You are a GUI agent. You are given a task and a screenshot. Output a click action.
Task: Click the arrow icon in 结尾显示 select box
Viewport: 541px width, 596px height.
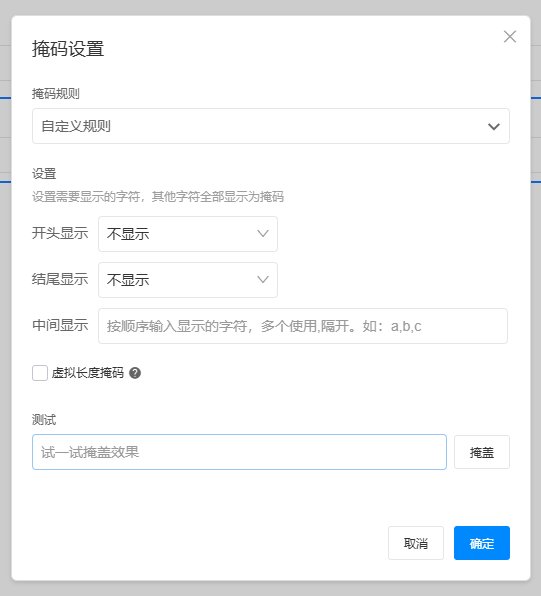(263, 280)
